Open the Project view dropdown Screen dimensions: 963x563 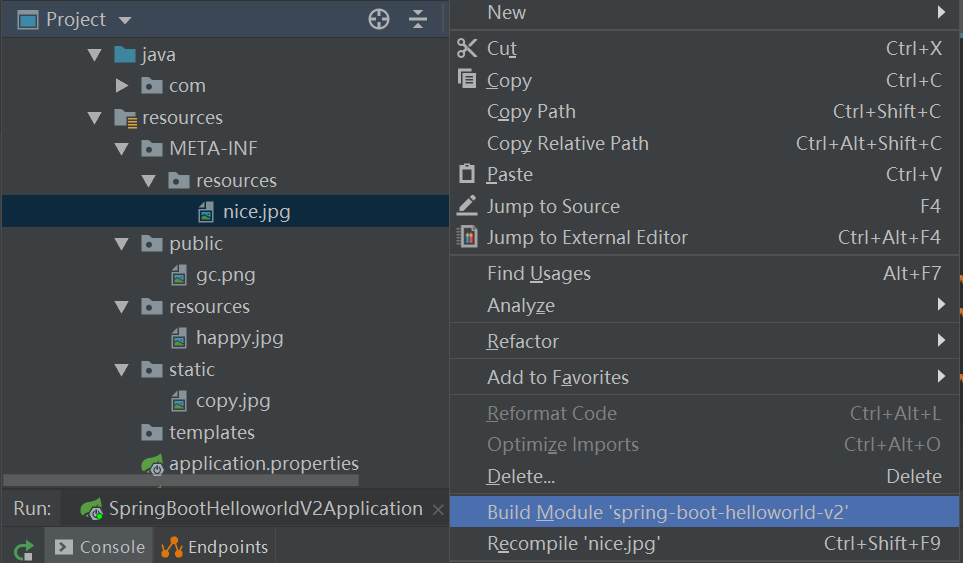tap(125, 20)
